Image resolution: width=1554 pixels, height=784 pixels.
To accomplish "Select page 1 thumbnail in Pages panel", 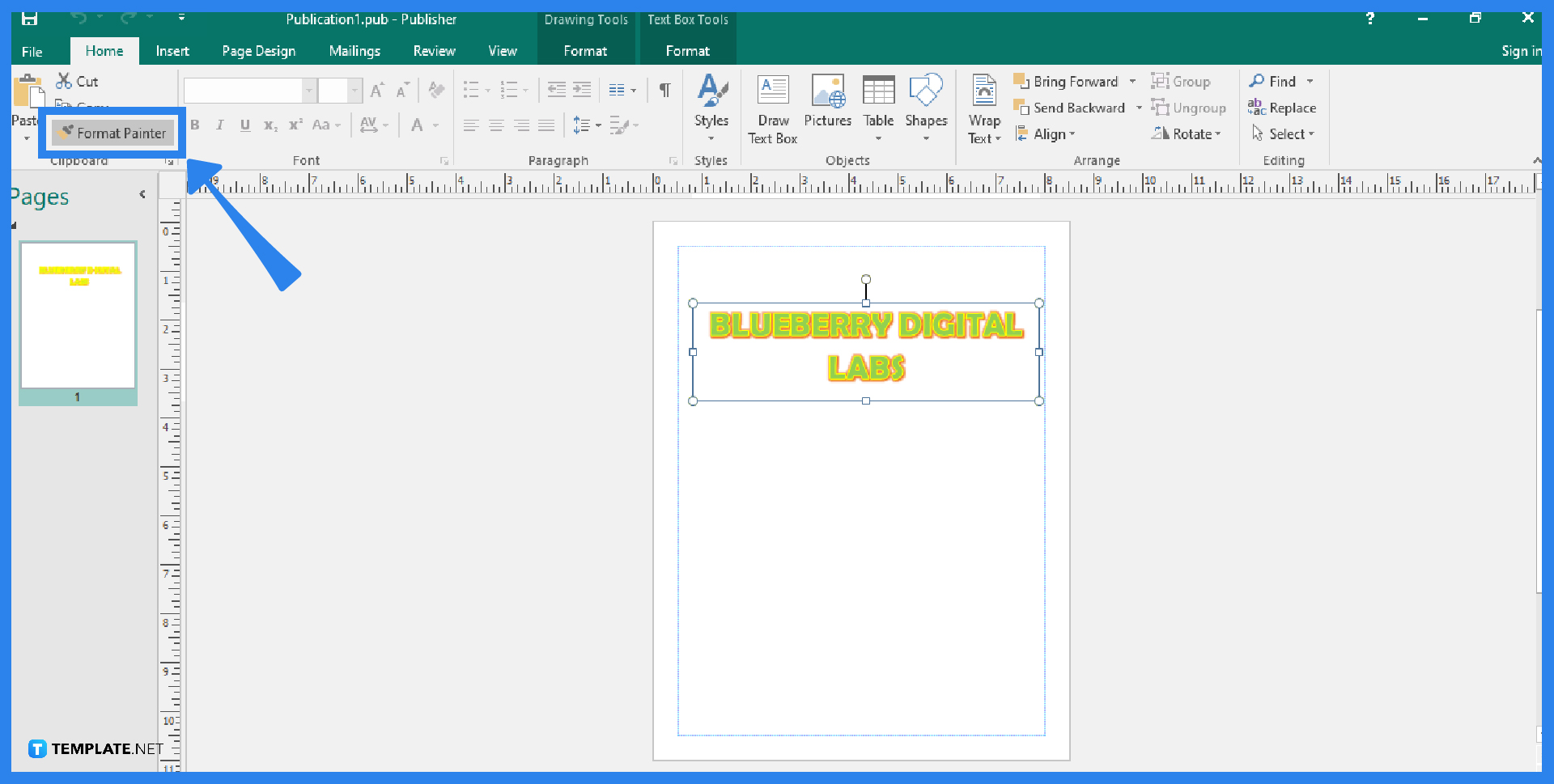I will (x=78, y=316).
